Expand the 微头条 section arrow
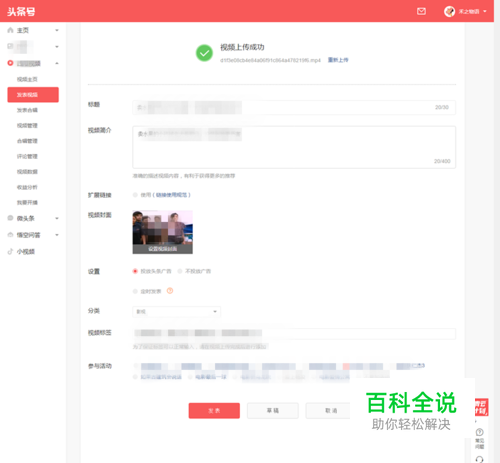Screen dimensions: 500x463 57,219
